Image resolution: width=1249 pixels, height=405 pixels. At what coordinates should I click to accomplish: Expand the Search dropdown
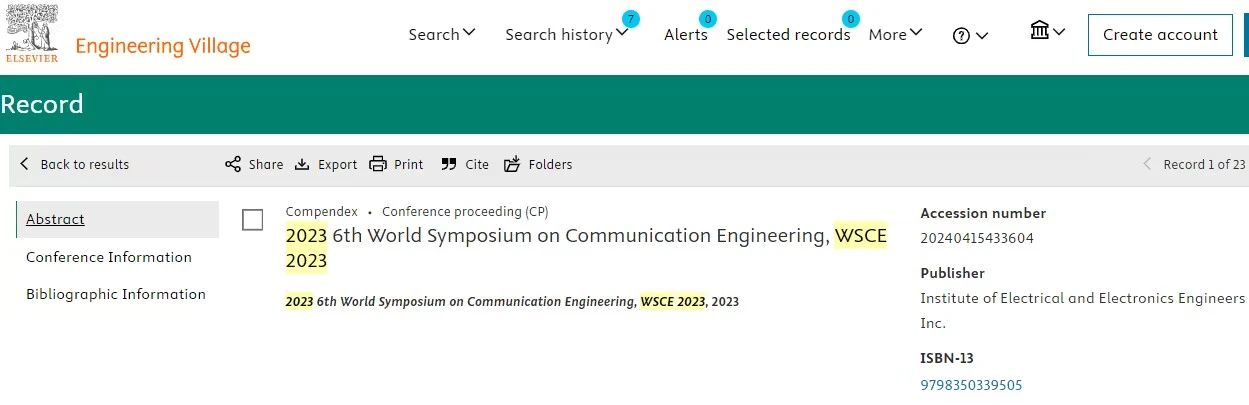point(442,34)
